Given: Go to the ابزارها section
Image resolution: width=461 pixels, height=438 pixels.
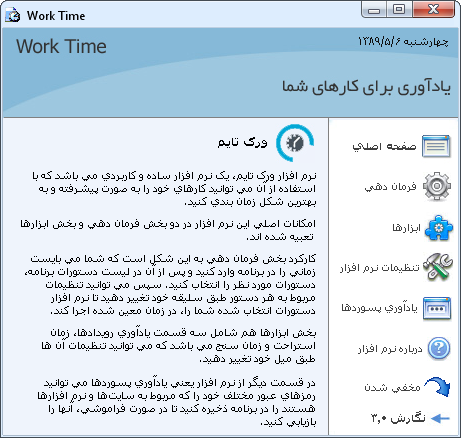Looking at the screenshot, I should coord(406,228).
